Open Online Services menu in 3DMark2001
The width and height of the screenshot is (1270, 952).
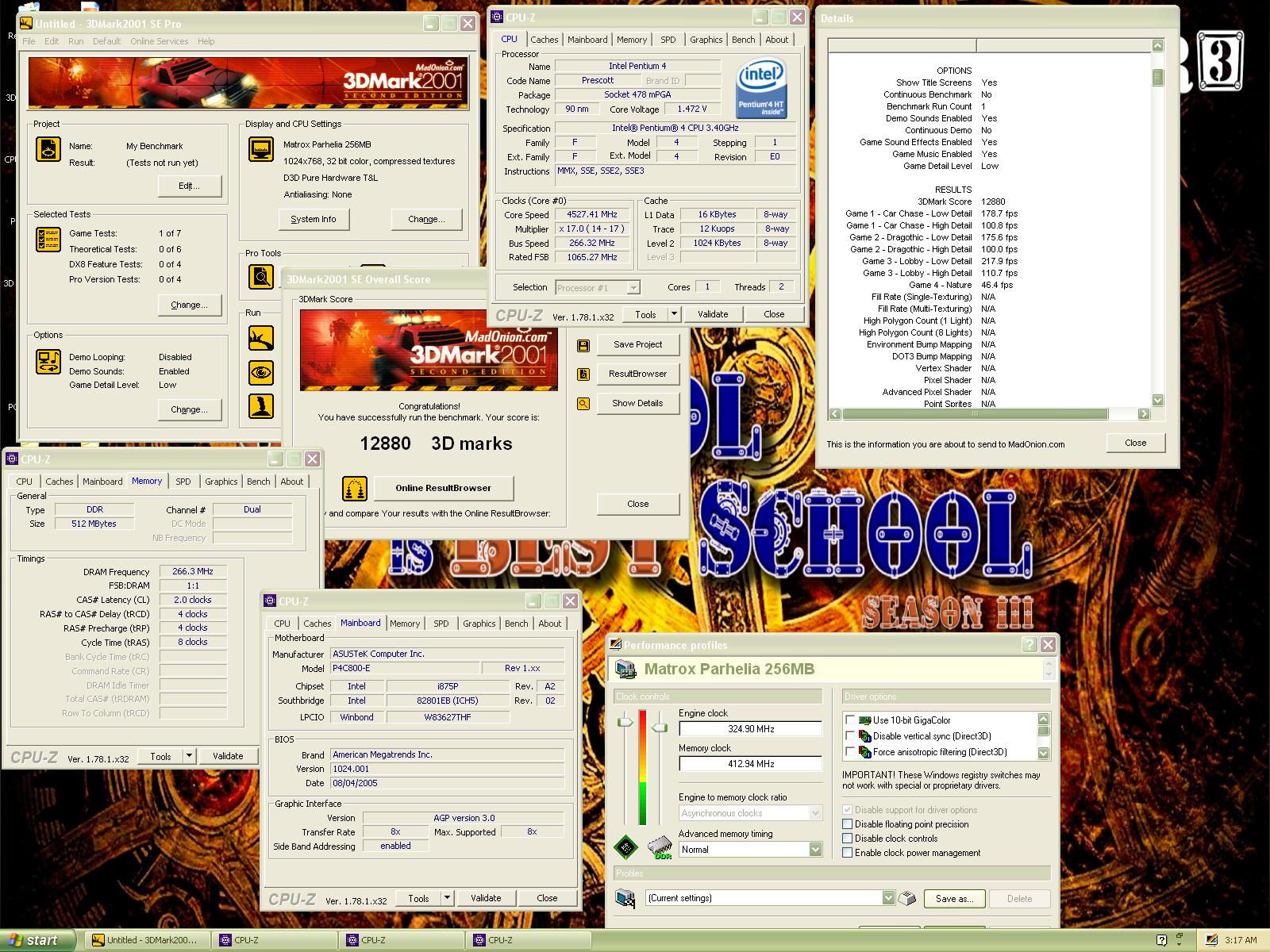tap(160, 41)
